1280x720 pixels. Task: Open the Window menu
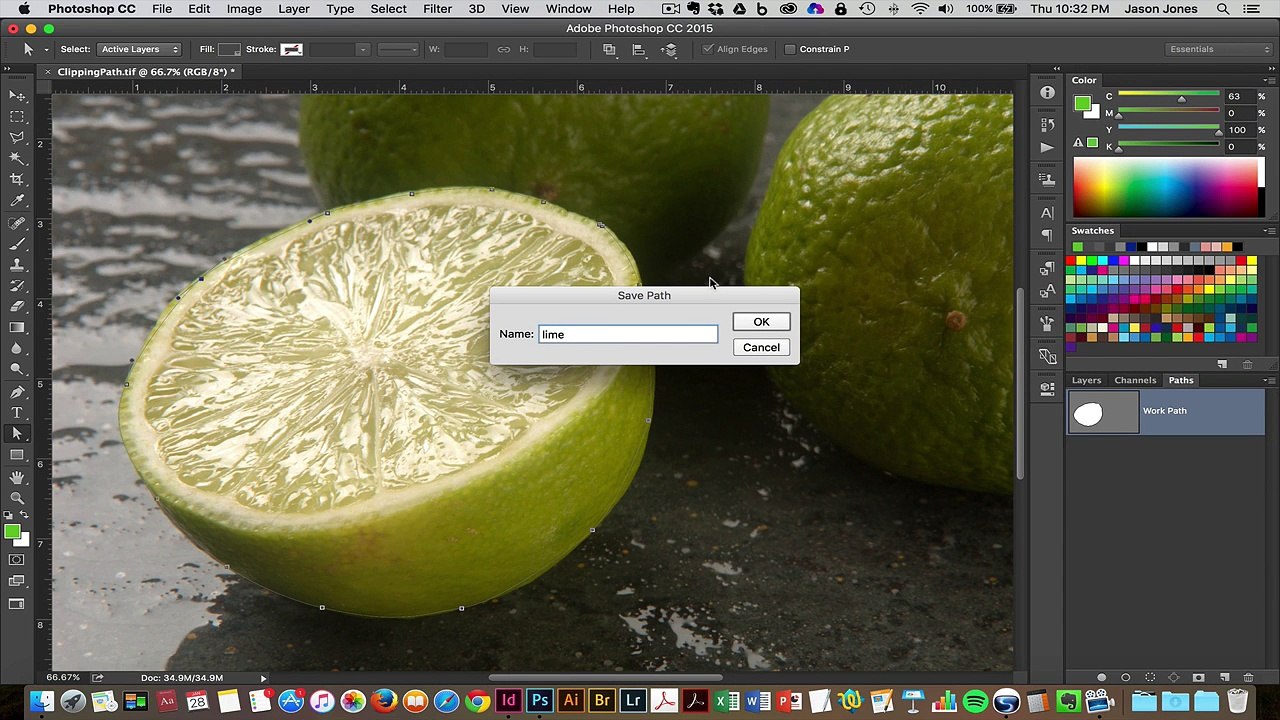click(568, 9)
